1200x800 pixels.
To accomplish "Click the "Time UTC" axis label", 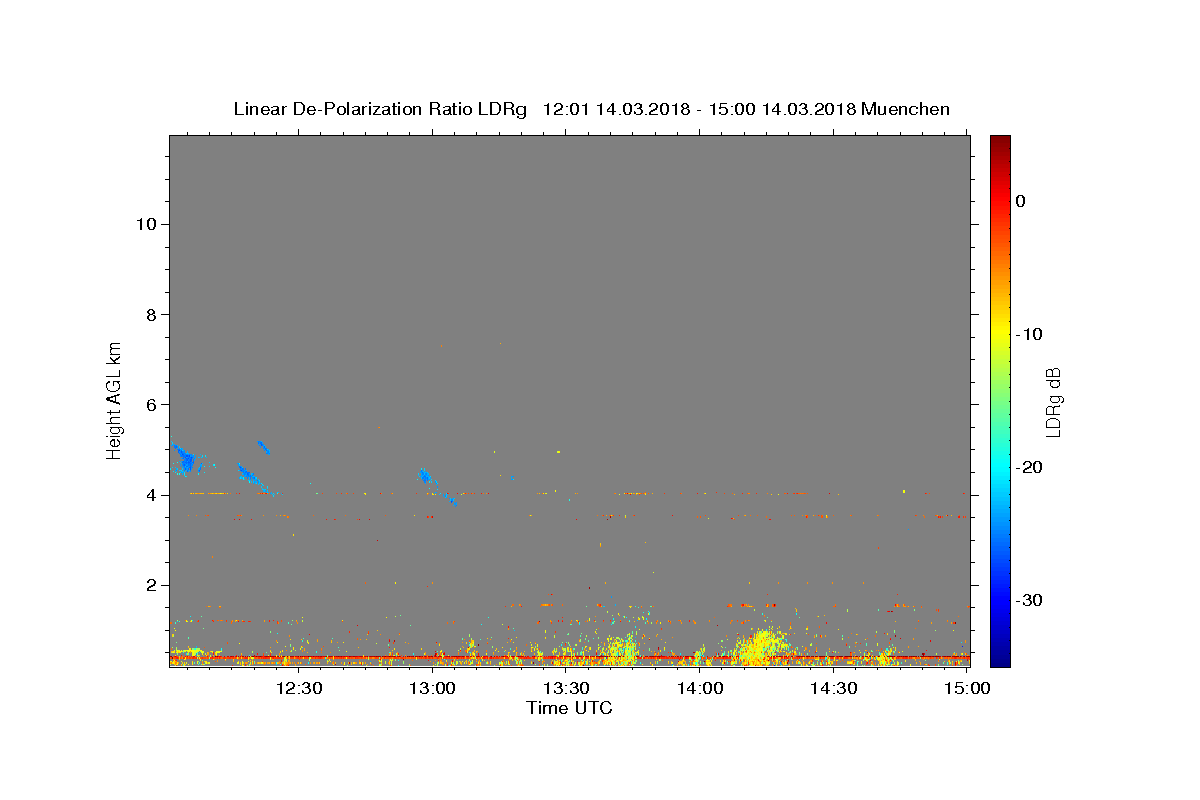I will pos(569,708).
